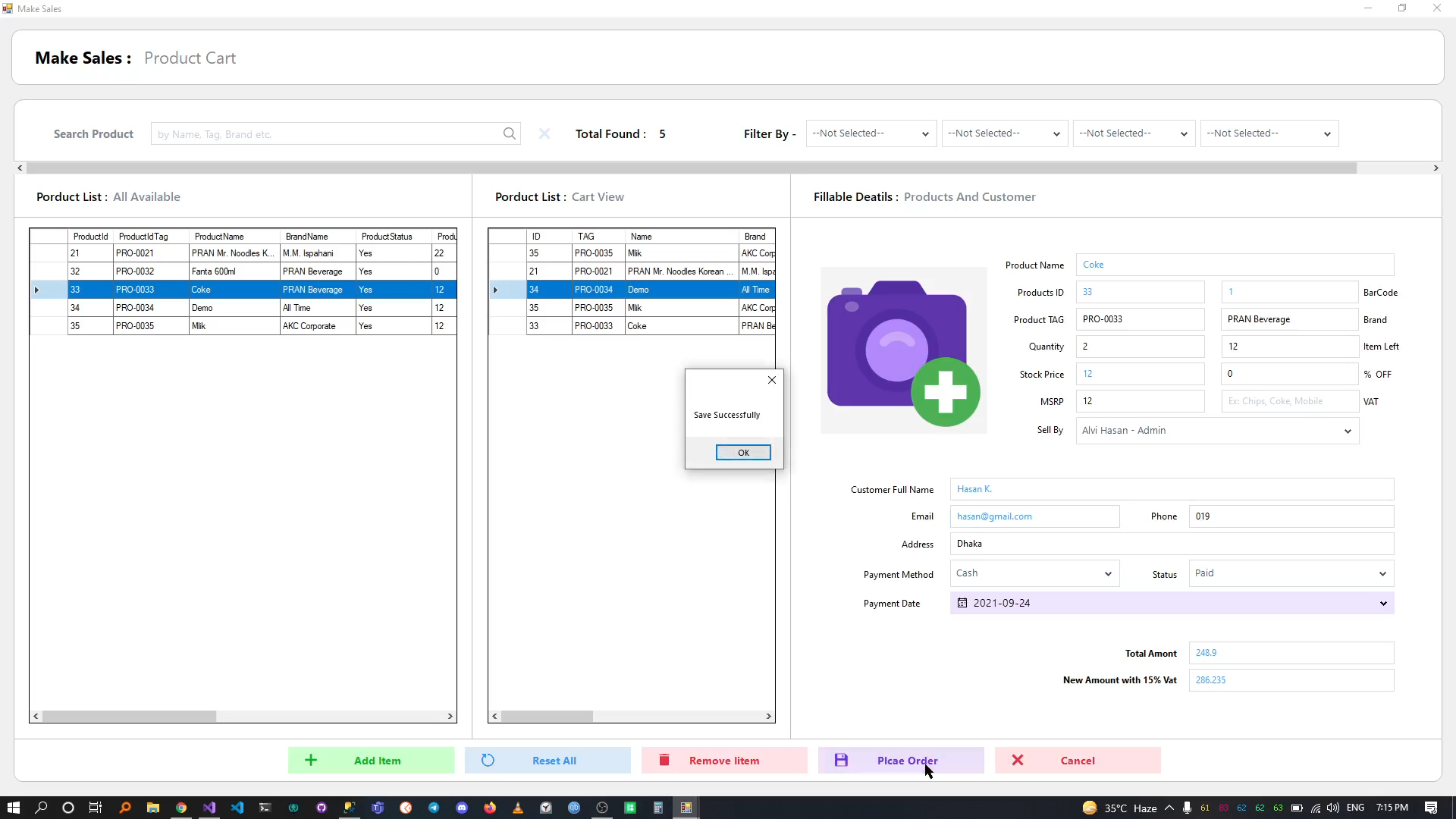Click the cart view horizontal scrollbar
This screenshot has height=819, width=1456.
[x=547, y=717]
